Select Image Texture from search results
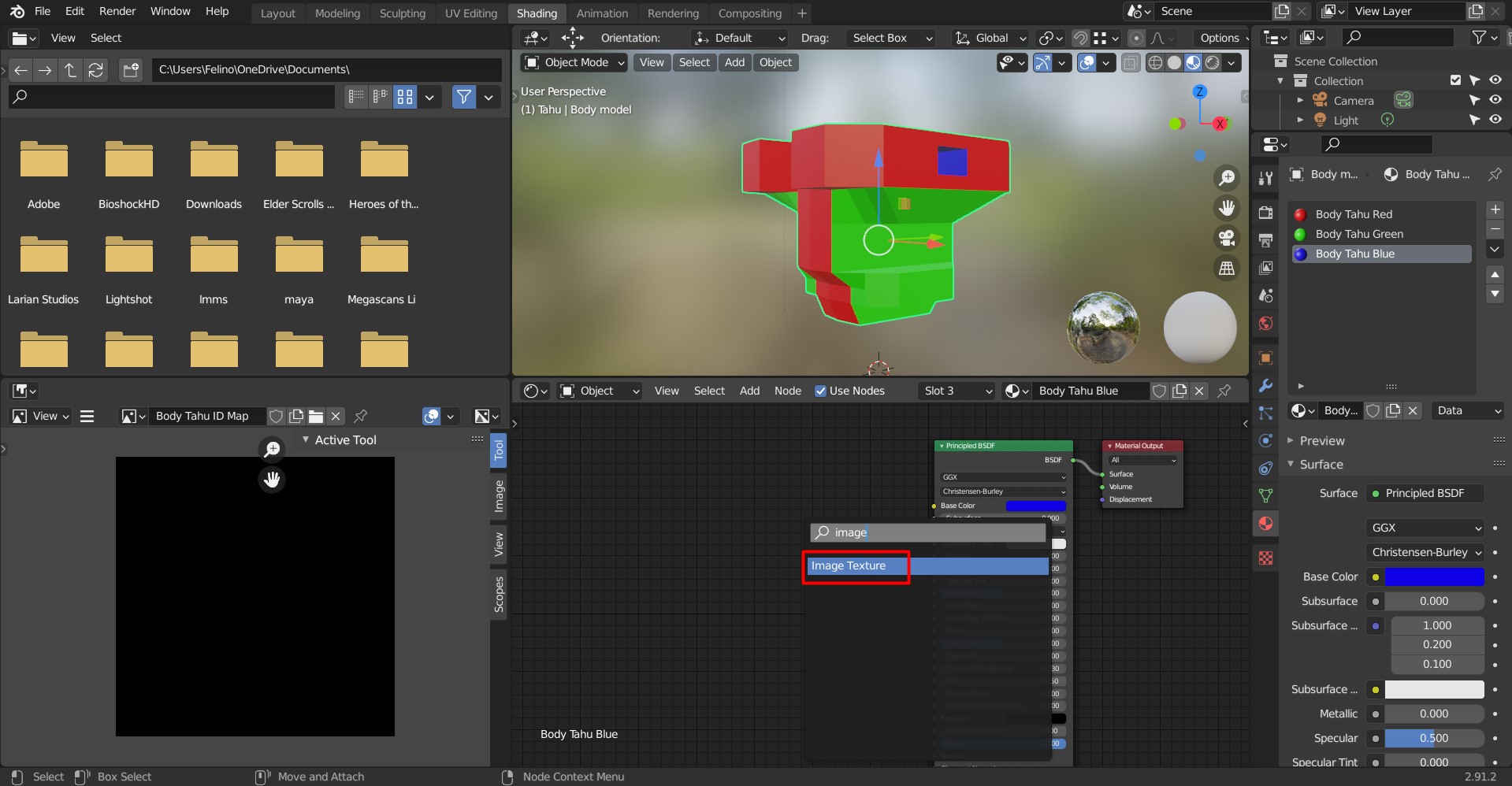 [x=849, y=565]
